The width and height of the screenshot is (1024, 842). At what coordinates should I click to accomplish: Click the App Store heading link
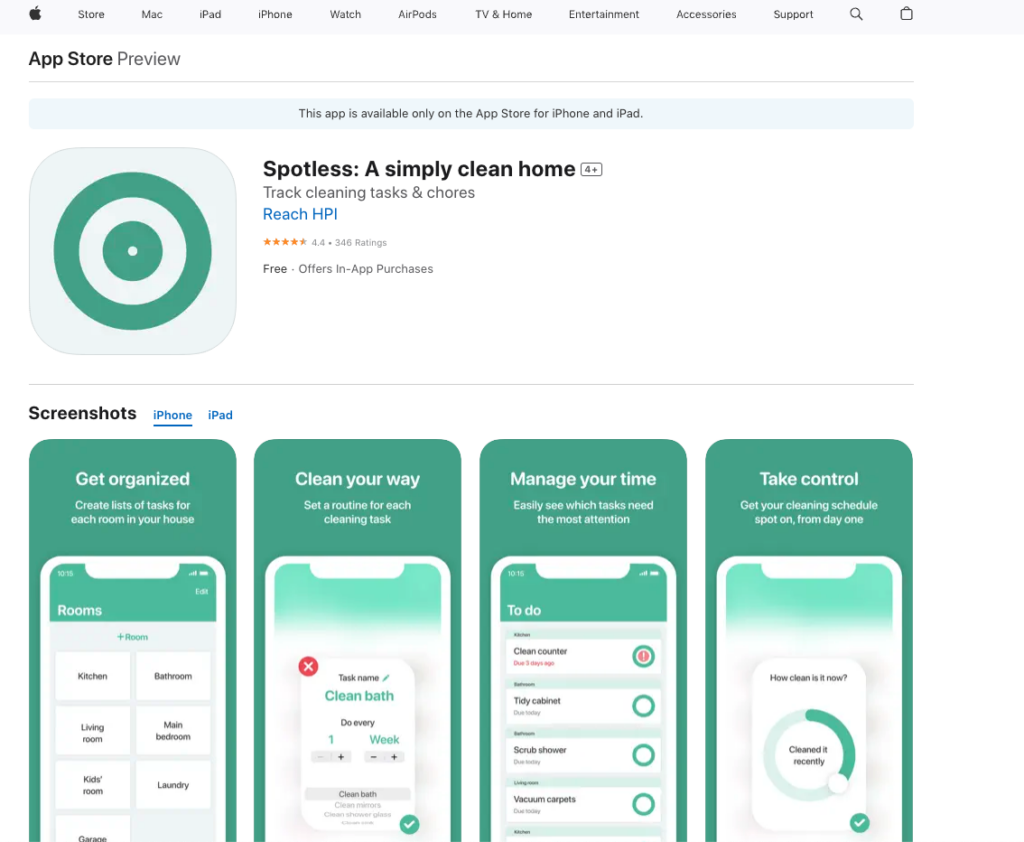point(71,59)
